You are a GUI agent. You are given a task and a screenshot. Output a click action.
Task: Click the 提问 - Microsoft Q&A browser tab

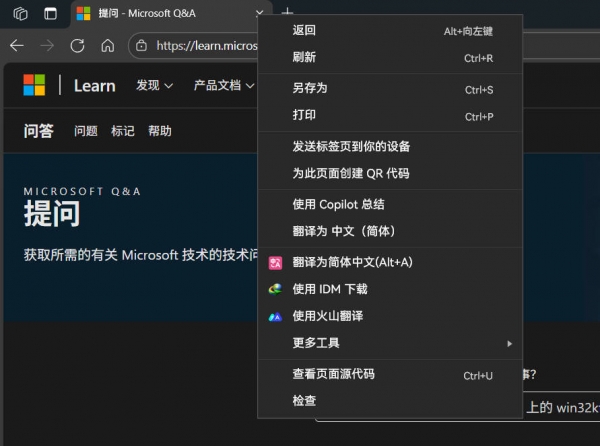tap(160, 13)
